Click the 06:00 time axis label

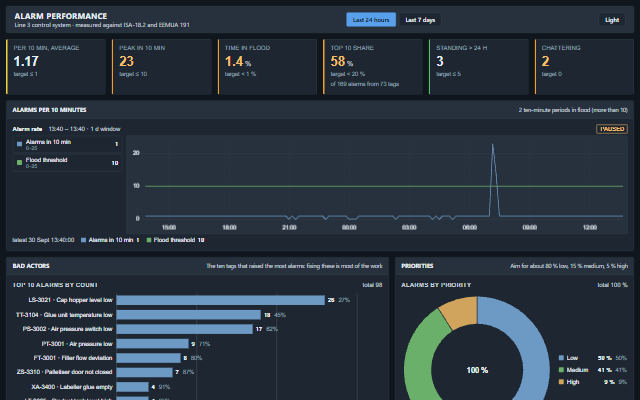coord(469,227)
